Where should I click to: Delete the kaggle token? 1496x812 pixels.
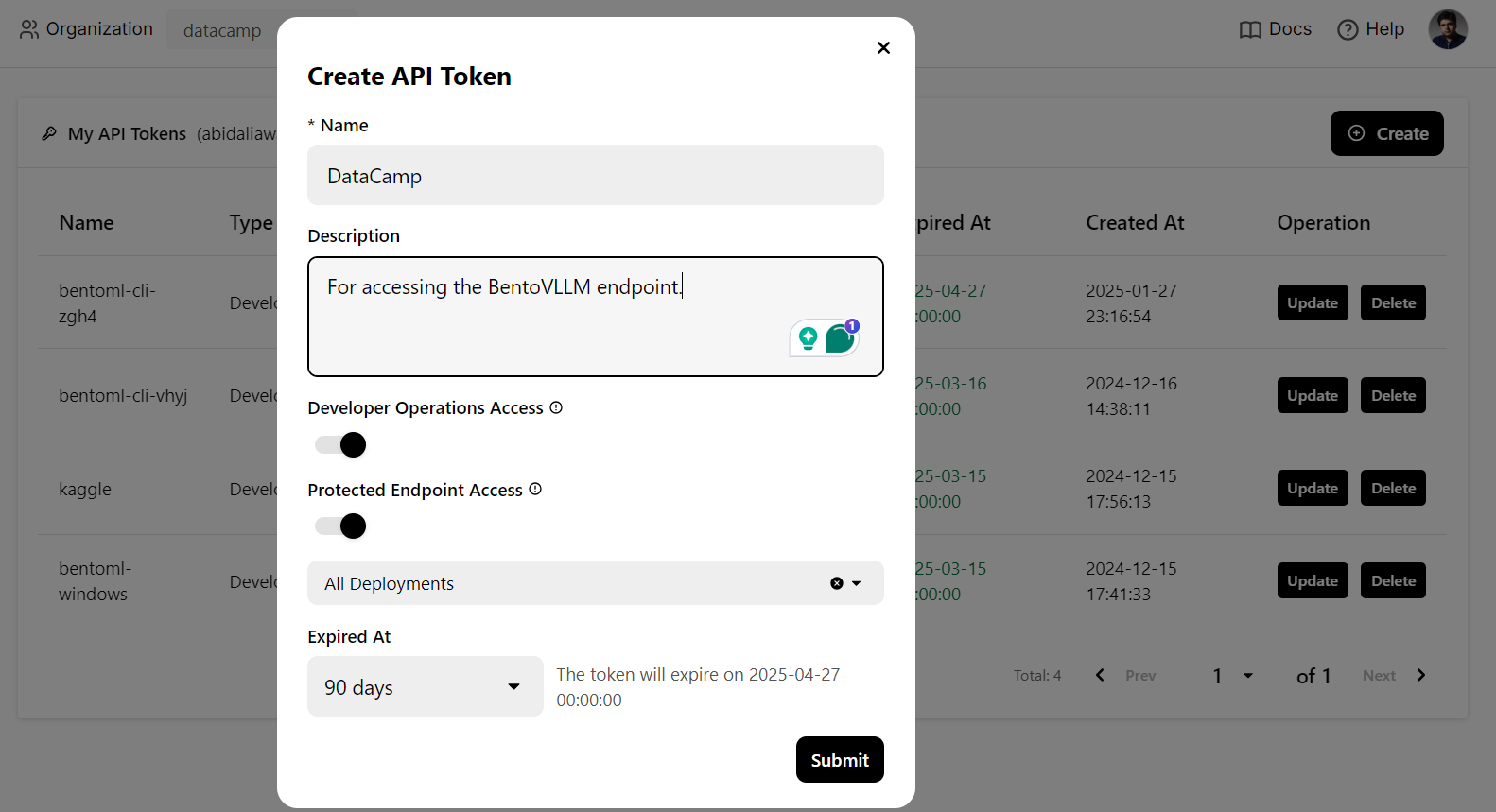click(x=1393, y=488)
